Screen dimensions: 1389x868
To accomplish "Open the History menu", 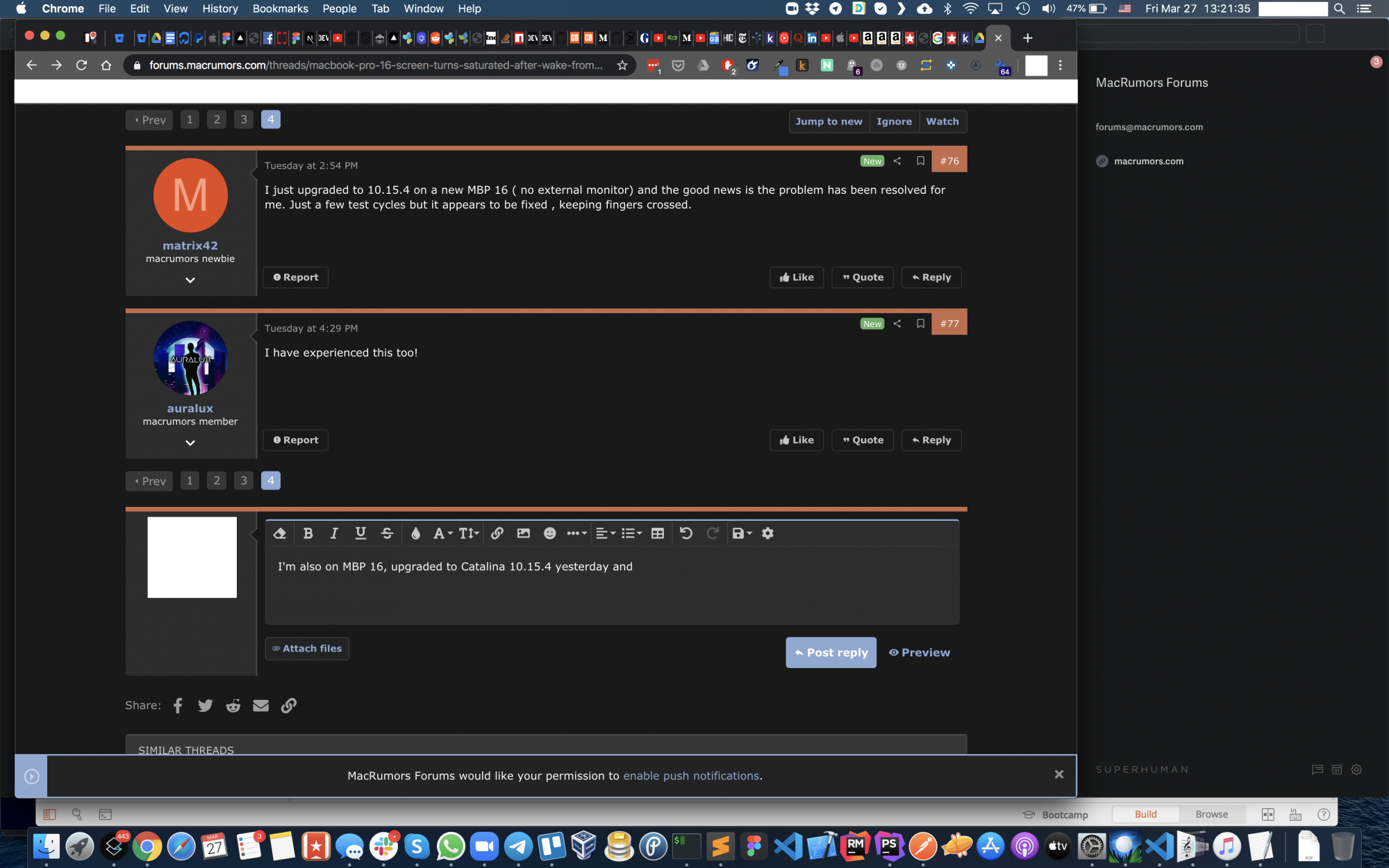I will point(220,8).
